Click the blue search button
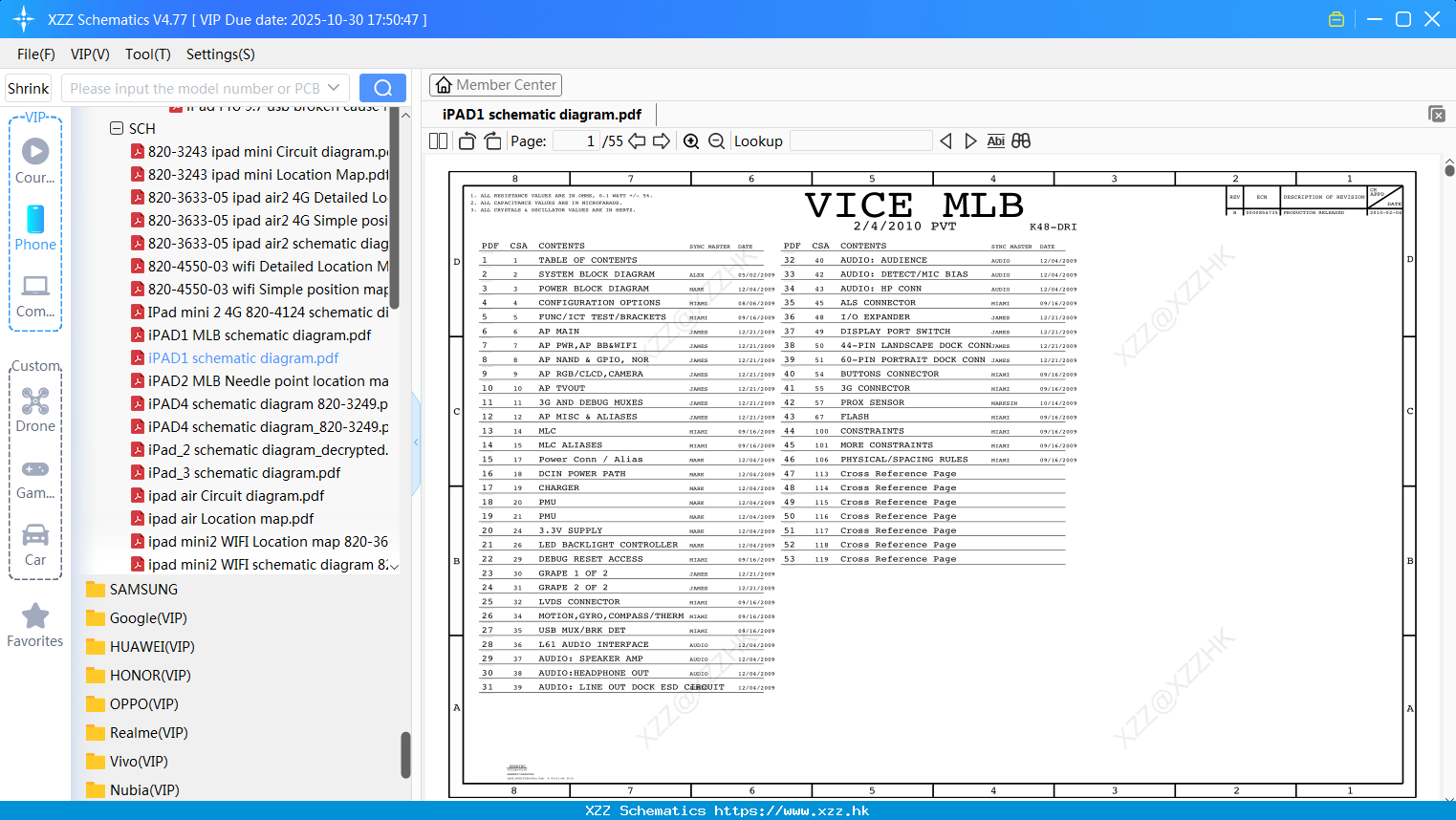The width and height of the screenshot is (1456, 820). (382, 88)
